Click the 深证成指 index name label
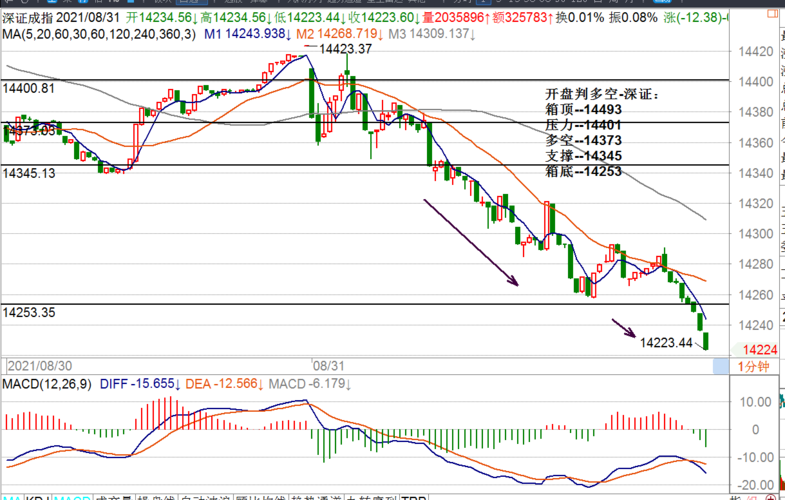This screenshot has width=785, height=500. 28,18
